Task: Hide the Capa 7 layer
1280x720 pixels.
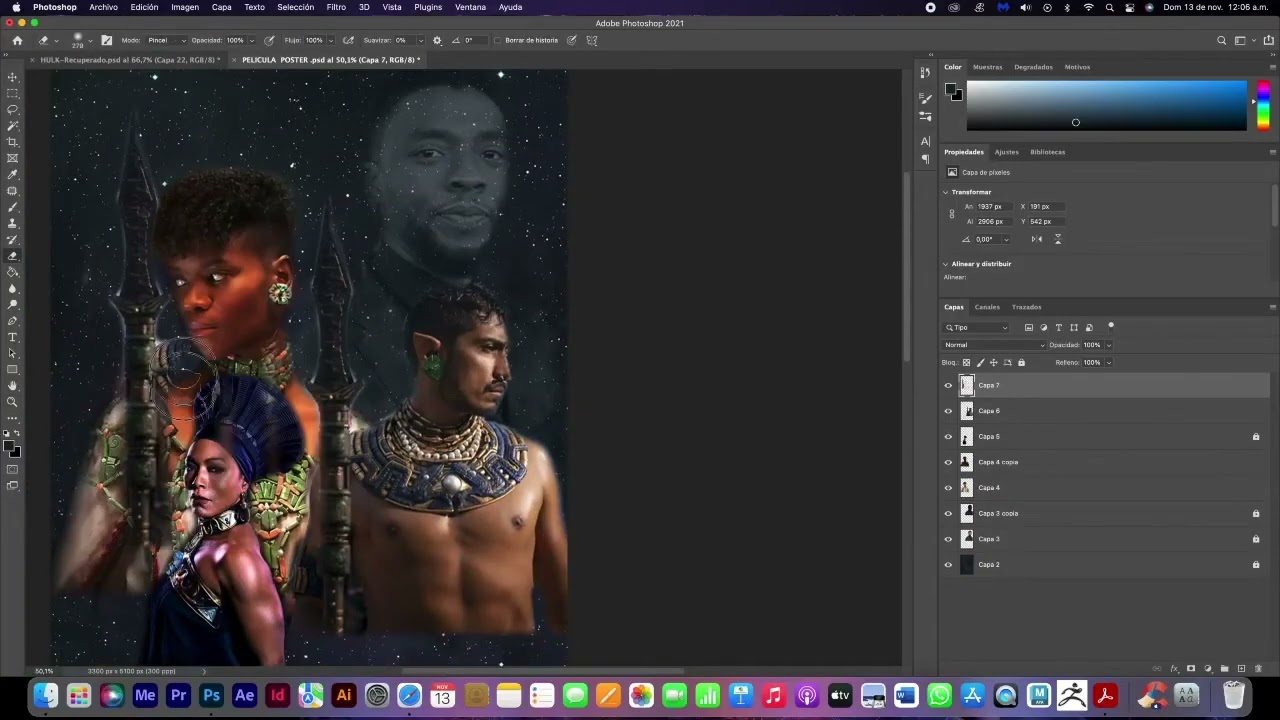Action: [x=948, y=385]
